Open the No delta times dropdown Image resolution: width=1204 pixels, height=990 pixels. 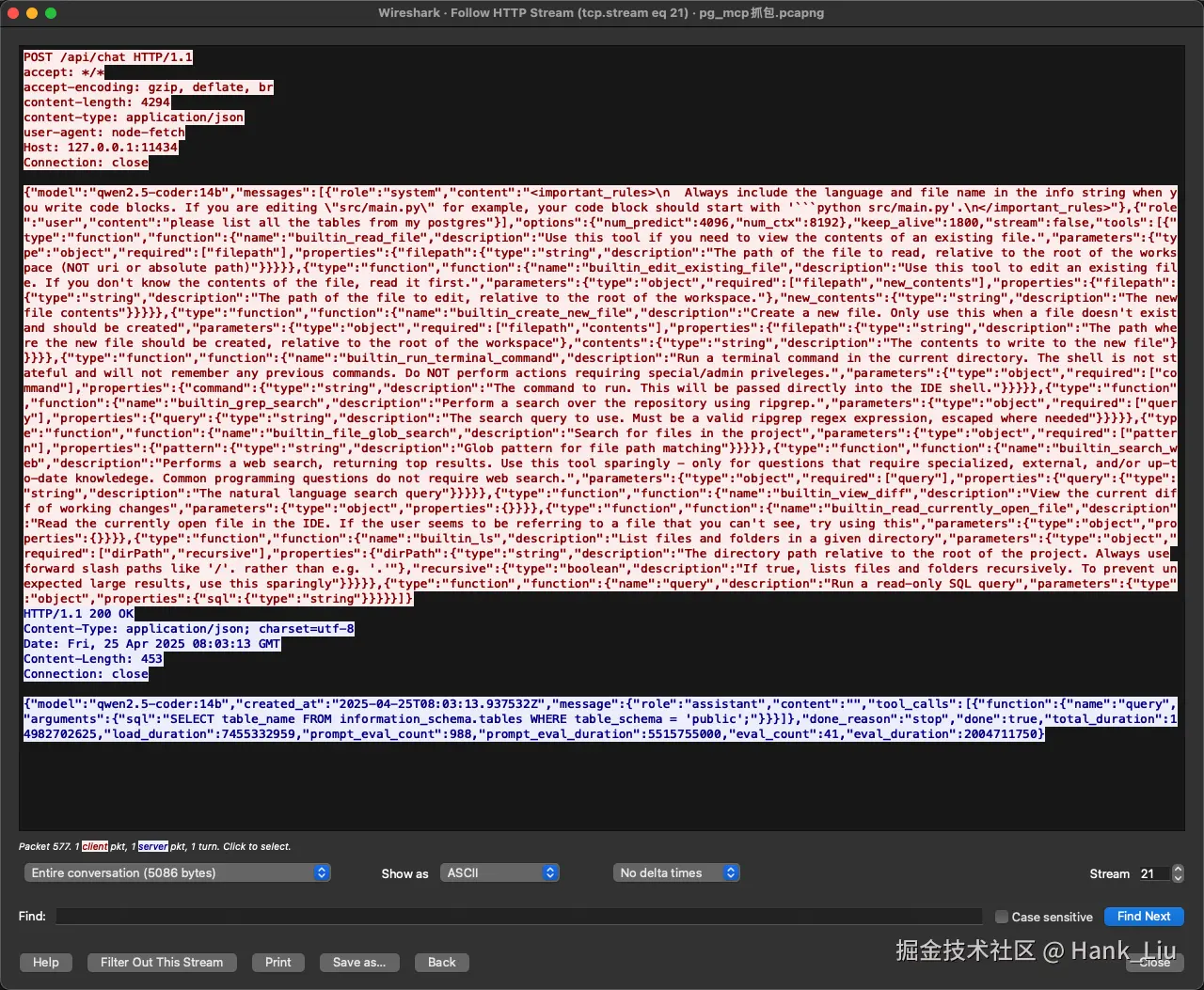point(675,872)
